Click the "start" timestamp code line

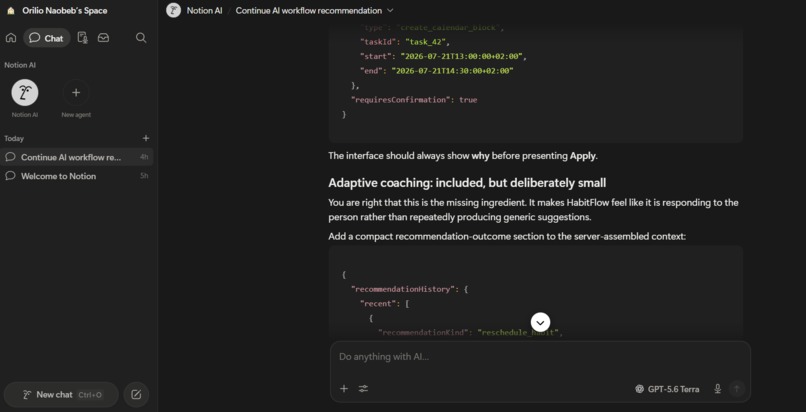tap(444, 57)
